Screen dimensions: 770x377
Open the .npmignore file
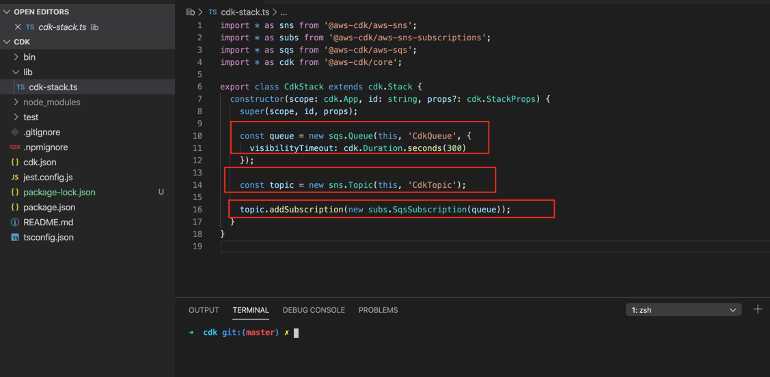coord(46,147)
